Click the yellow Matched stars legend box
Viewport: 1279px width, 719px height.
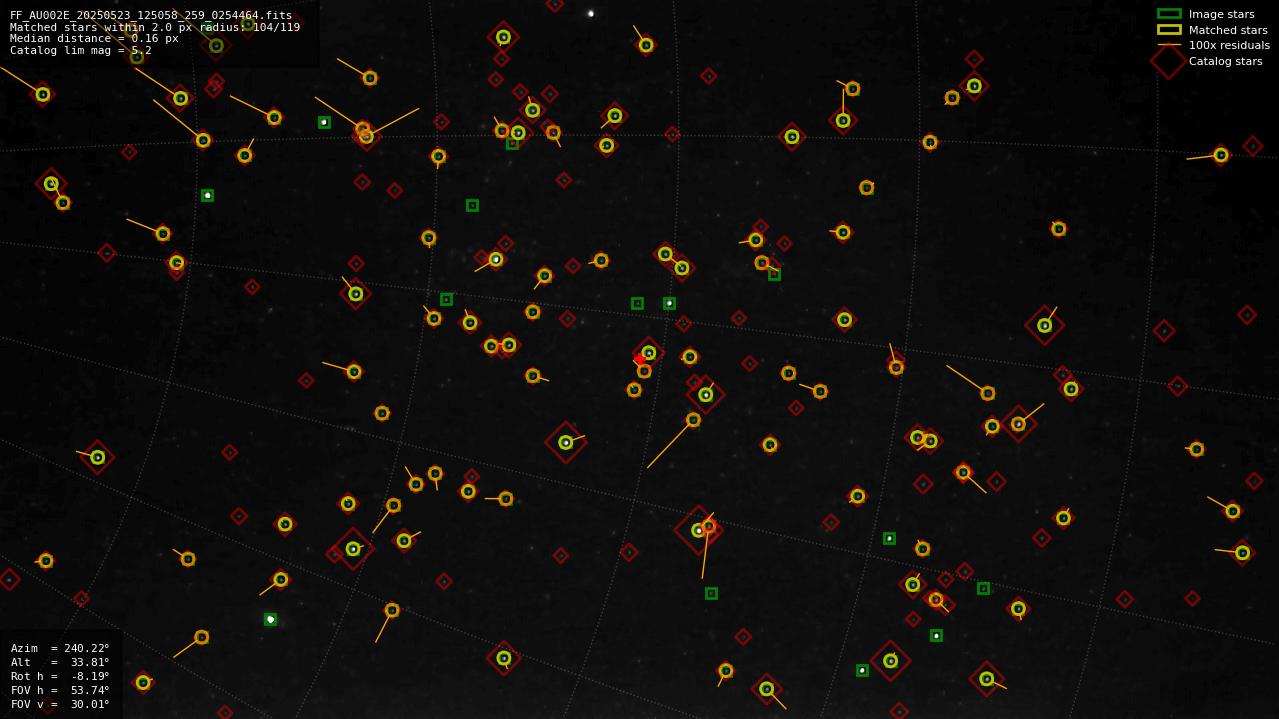point(1169,30)
